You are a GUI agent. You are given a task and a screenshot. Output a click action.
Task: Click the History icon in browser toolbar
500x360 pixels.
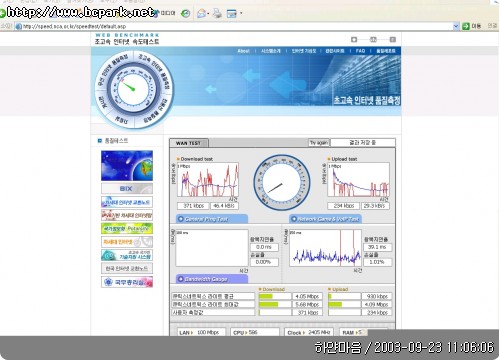click(186, 13)
